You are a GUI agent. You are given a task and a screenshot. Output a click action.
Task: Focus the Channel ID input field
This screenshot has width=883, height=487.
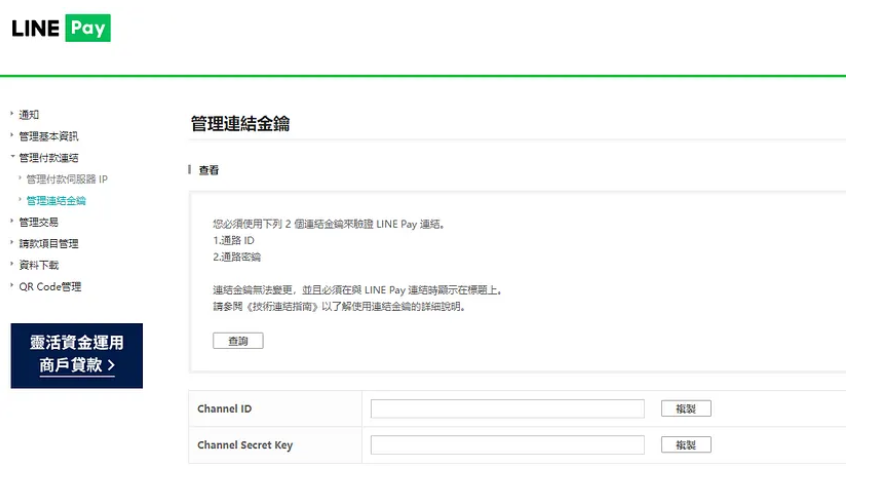click(x=507, y=409)
